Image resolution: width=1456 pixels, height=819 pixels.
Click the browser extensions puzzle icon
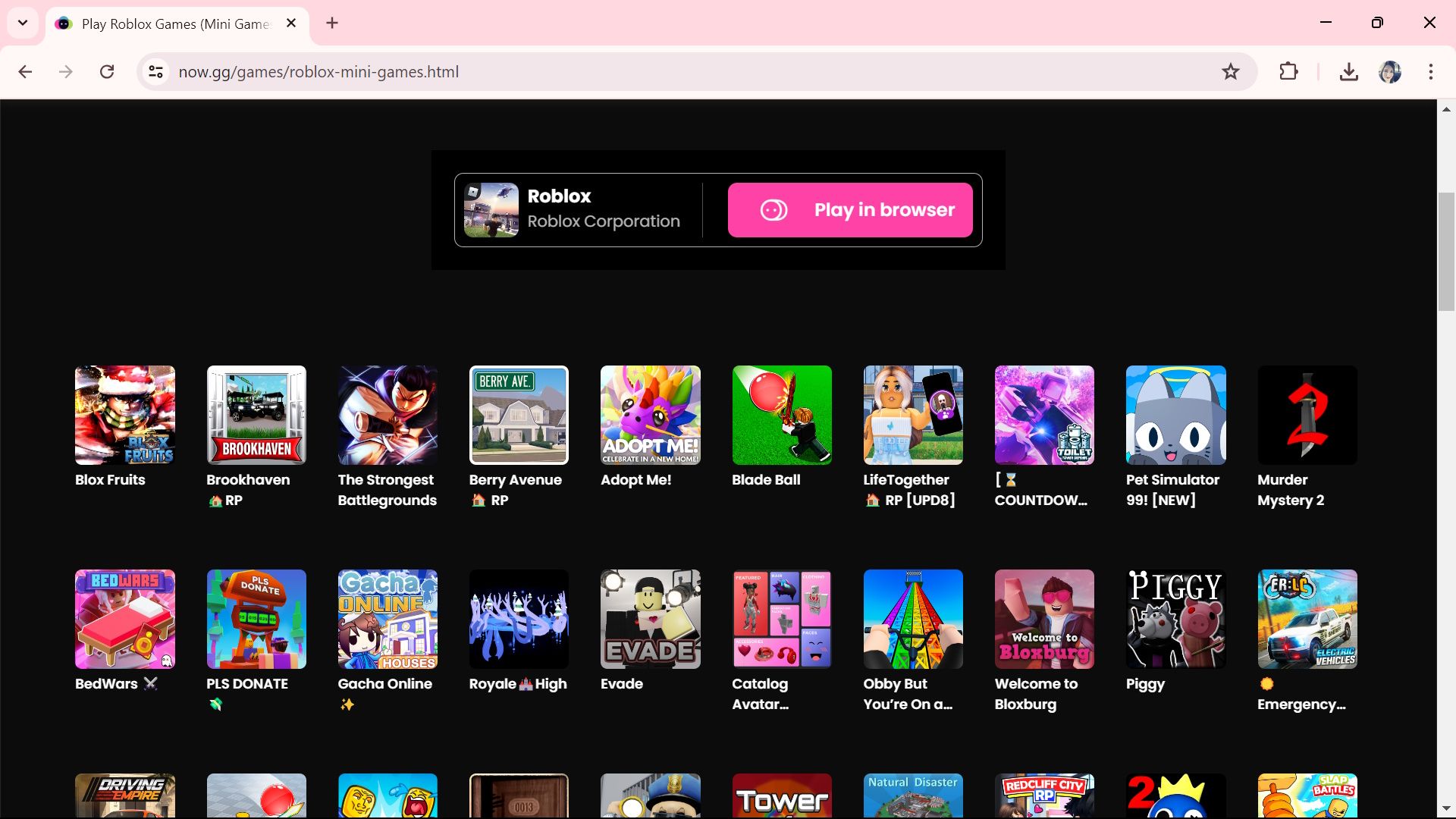pyautogui.click(x=1289, y=71)
